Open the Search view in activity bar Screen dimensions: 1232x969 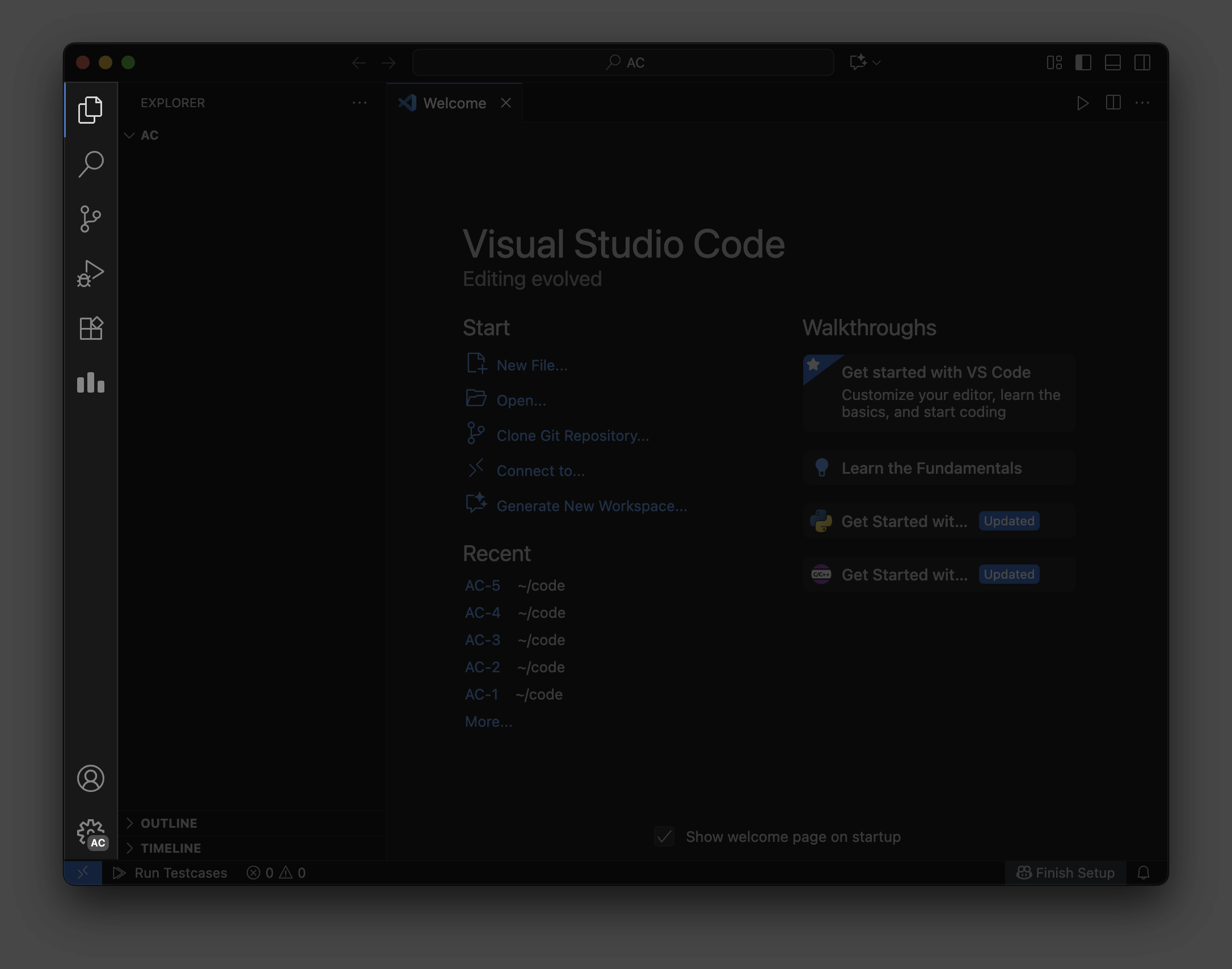click(91, 164)
